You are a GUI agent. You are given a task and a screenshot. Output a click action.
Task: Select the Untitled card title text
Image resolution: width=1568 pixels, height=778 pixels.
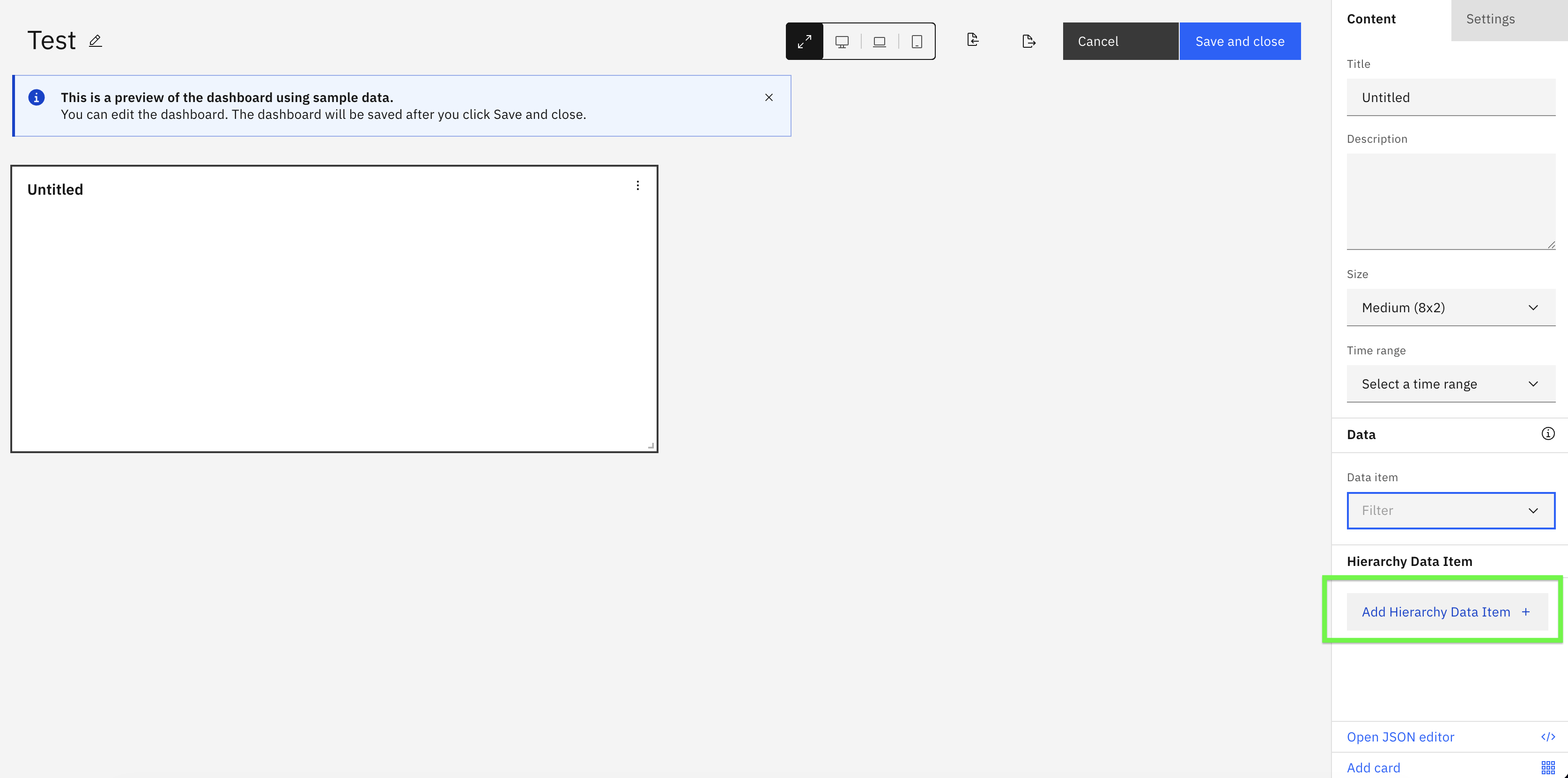click(55, 190)
